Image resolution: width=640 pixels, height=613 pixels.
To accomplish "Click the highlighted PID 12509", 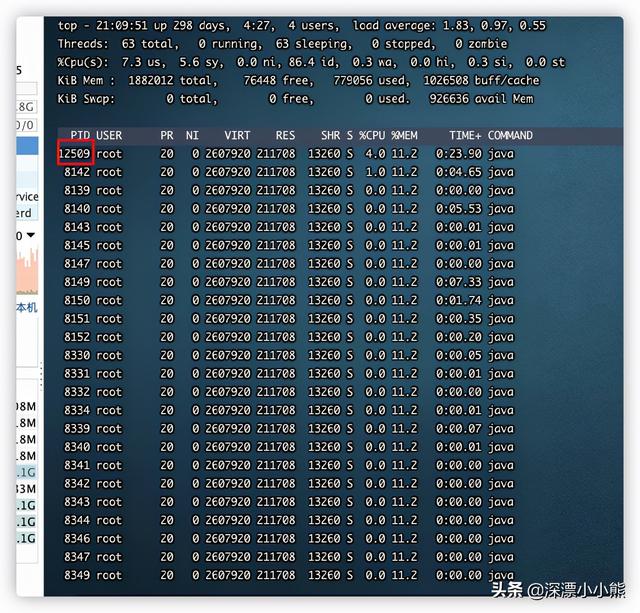I will 76,153.
